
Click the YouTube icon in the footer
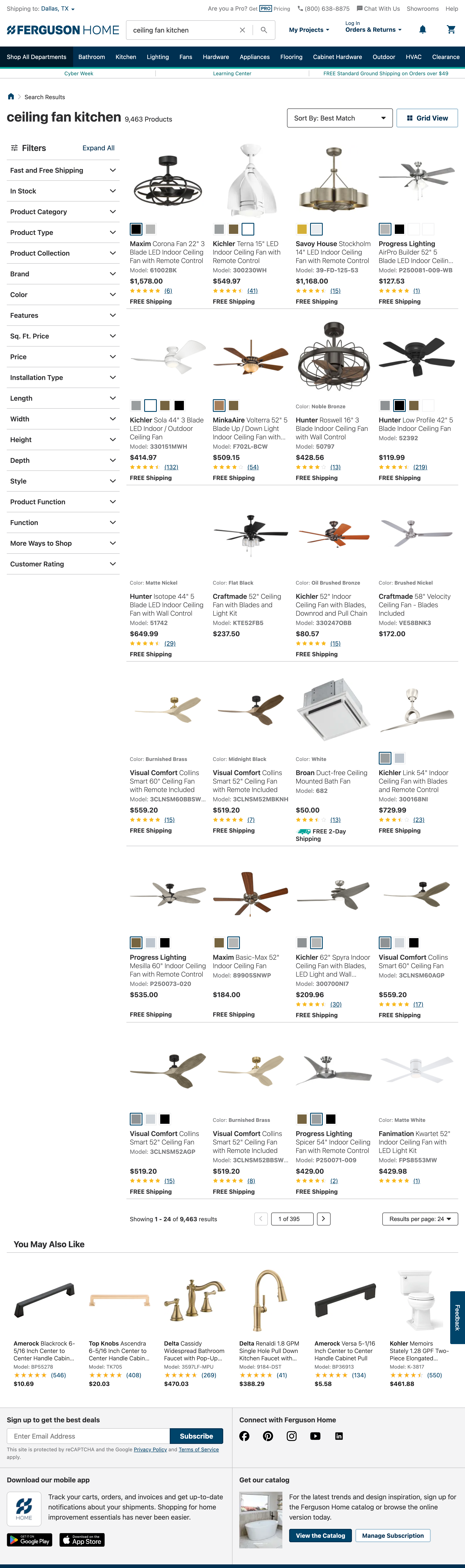pos(315,1436)
